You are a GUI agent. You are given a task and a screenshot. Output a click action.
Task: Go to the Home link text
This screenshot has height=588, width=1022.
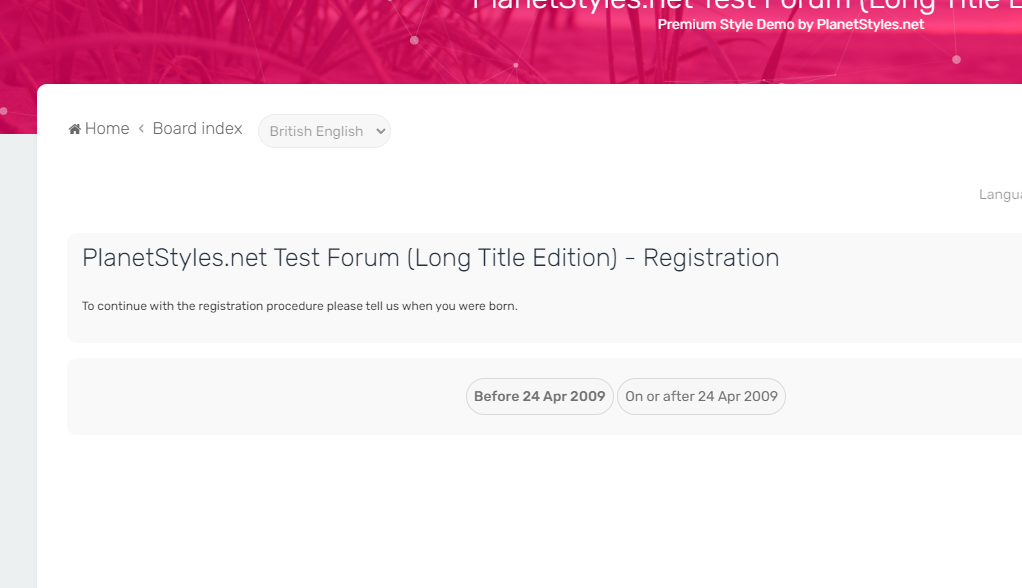107,129
